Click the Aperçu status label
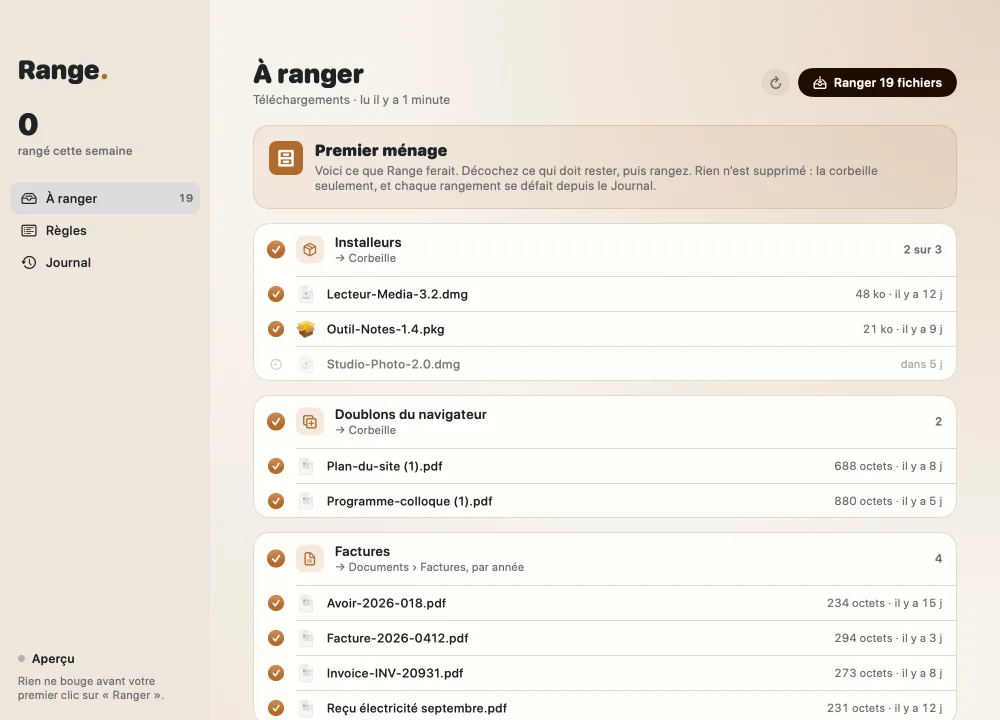This screenshot has width=1000, height=720. point(53,659)
